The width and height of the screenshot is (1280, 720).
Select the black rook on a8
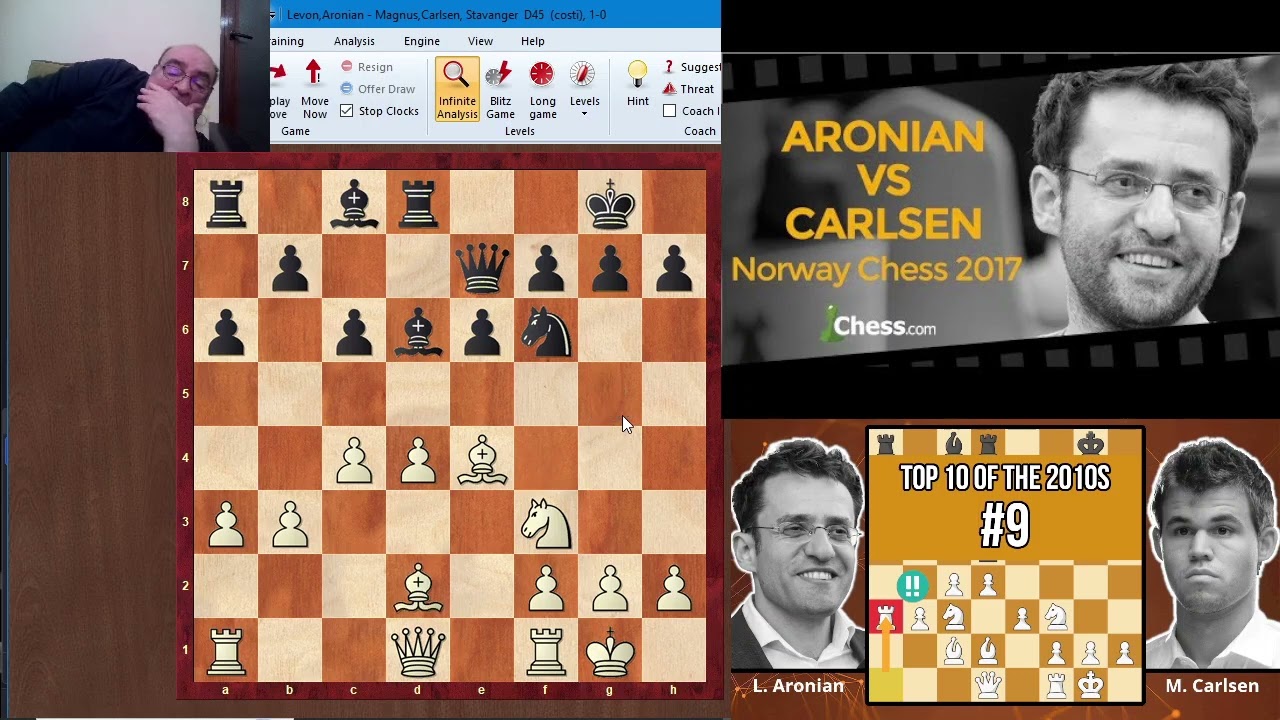226,202
